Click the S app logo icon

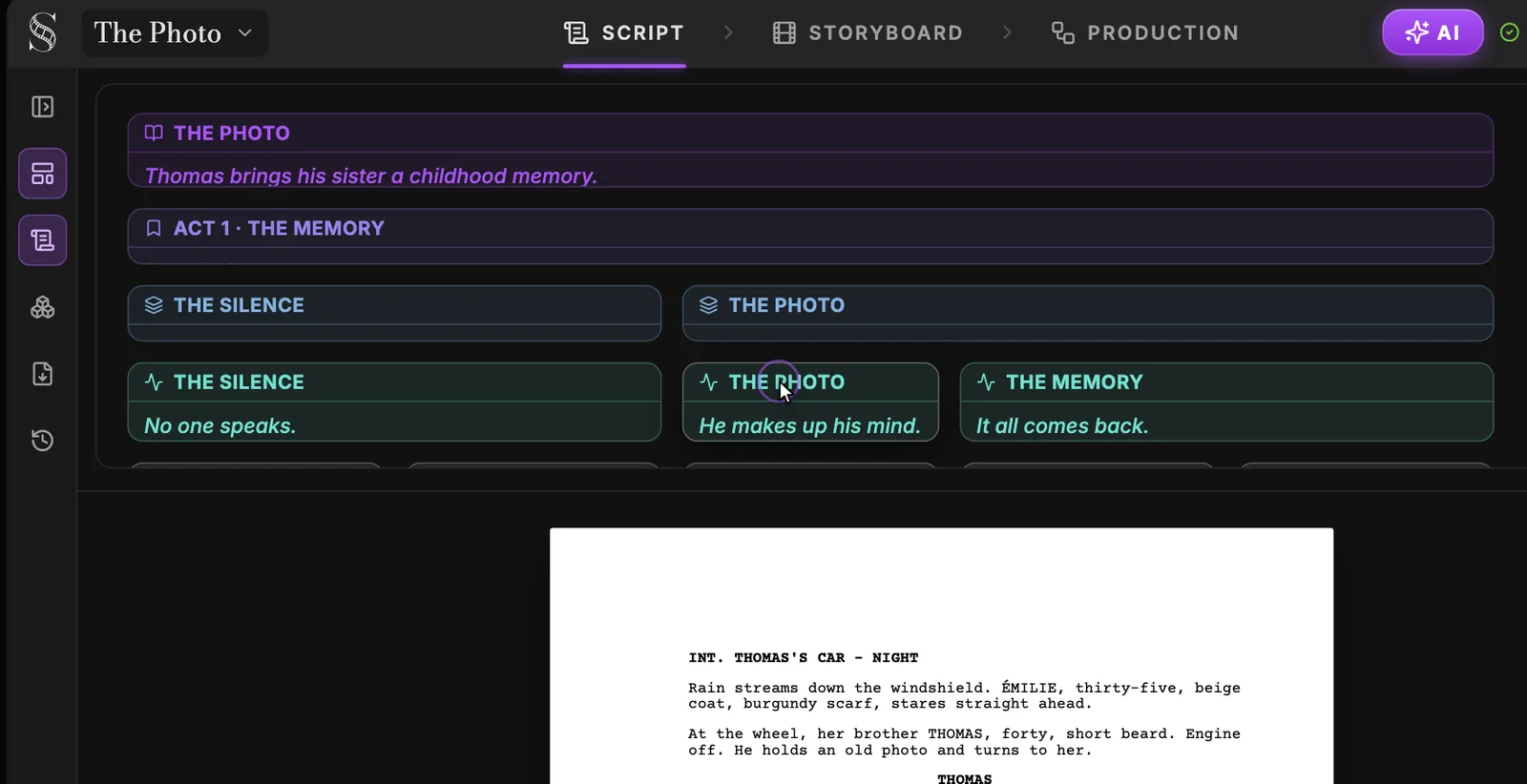pos(42,32)
